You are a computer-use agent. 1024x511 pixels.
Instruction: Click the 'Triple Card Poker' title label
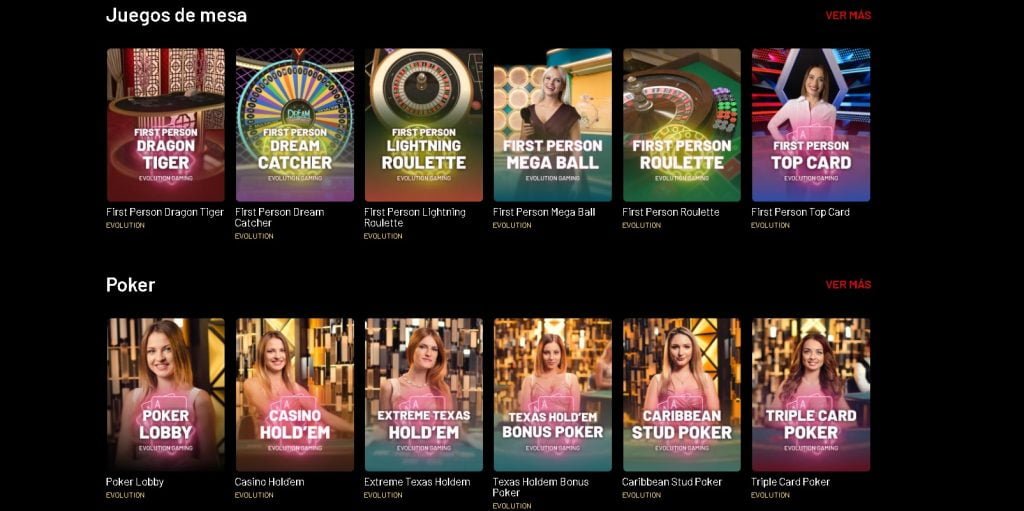[x=790, y=482]
